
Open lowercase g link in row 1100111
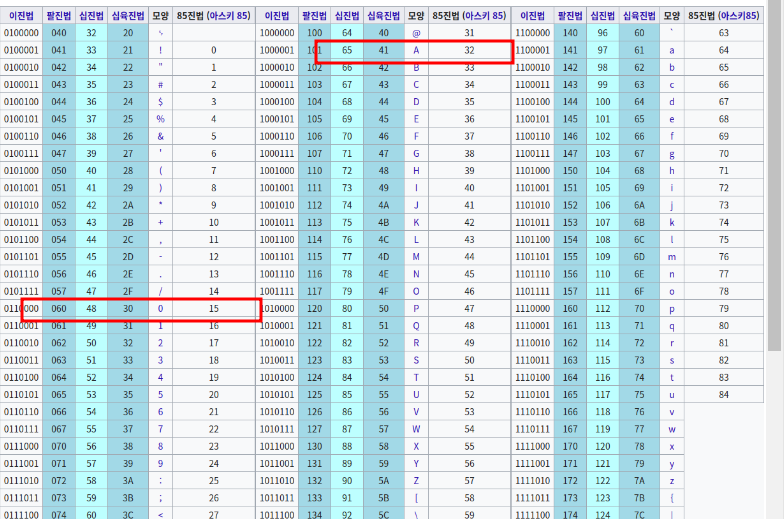(672, 154)
